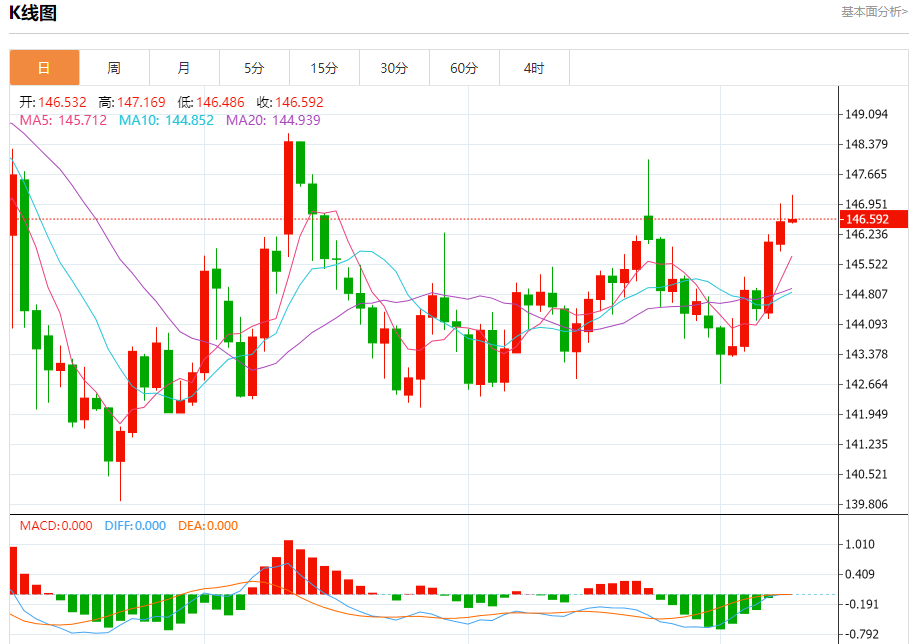This screenshot has height=644, width=914.
Task: Switch to the 周 weekly tab
Action: [x=114, y=68]
